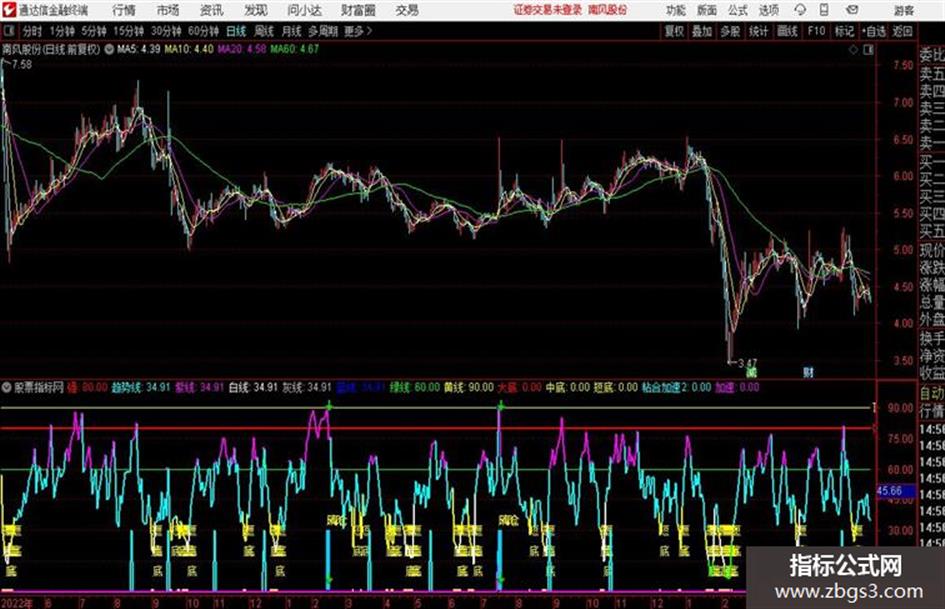Open the 市场 menu

point(168,10)
